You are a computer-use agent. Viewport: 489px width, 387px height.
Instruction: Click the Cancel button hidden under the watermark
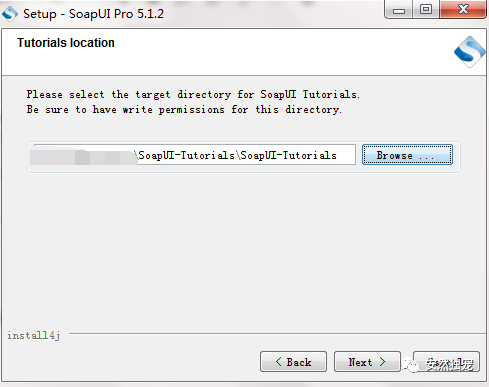click(x=446, y=361)
